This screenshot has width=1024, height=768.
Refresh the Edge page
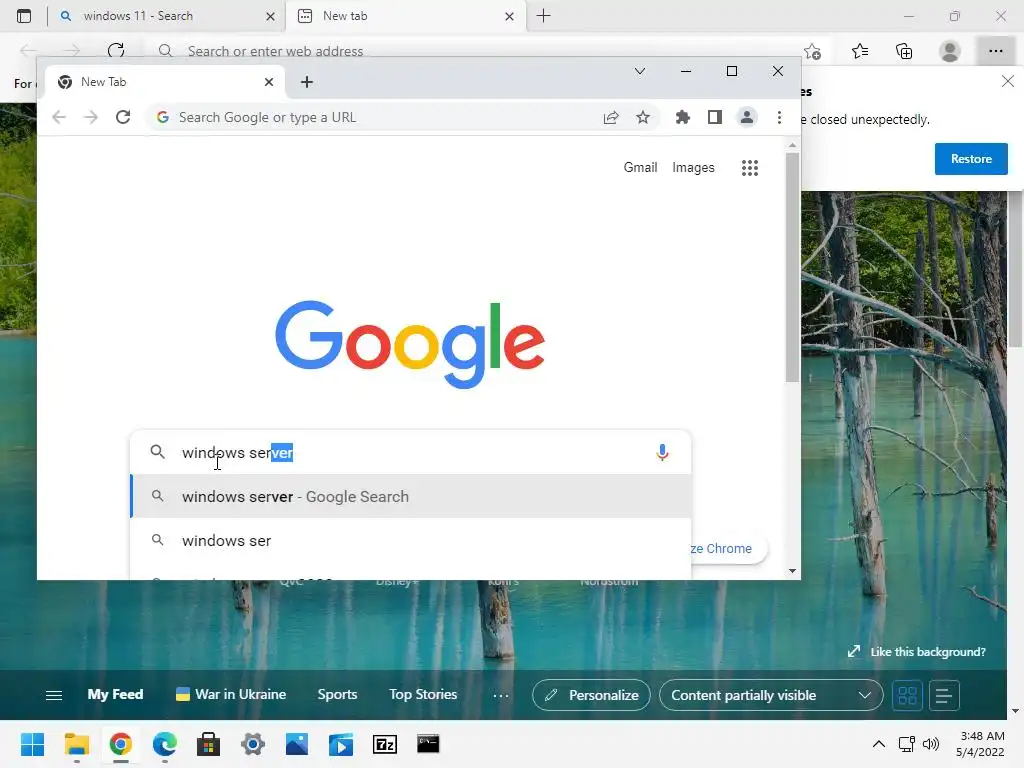[116, 50]
